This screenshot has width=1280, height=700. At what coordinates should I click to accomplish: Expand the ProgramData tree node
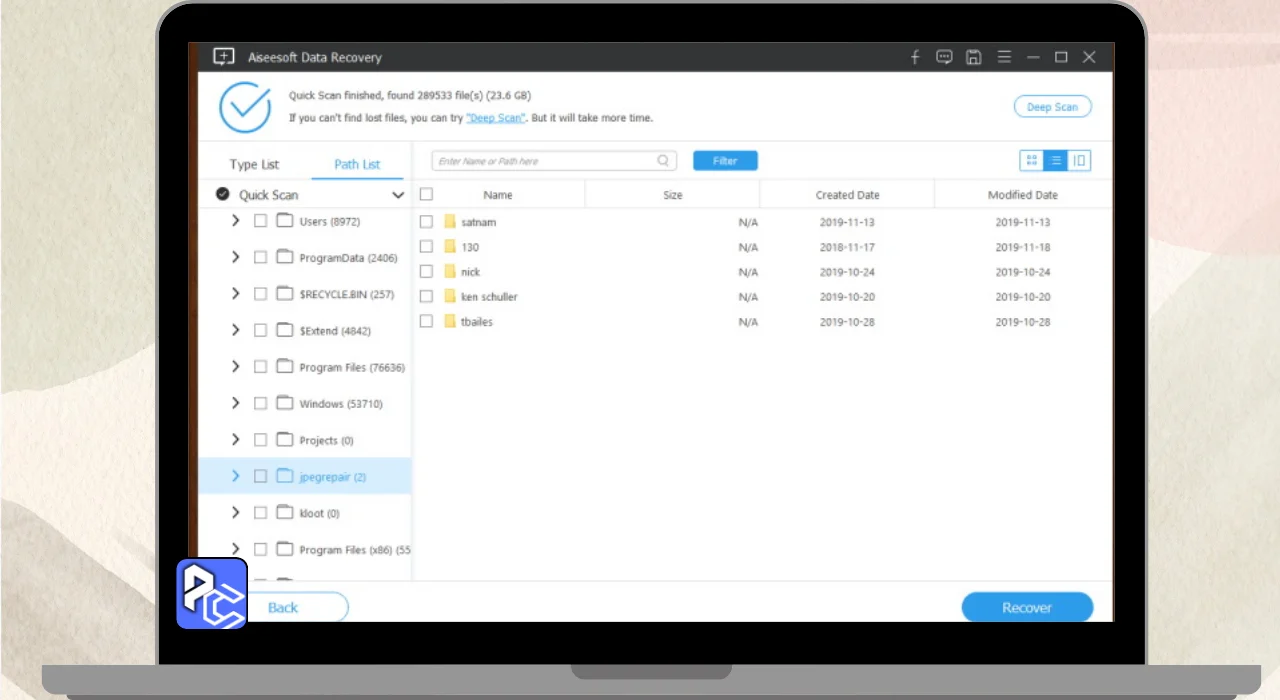coord(236,257)
